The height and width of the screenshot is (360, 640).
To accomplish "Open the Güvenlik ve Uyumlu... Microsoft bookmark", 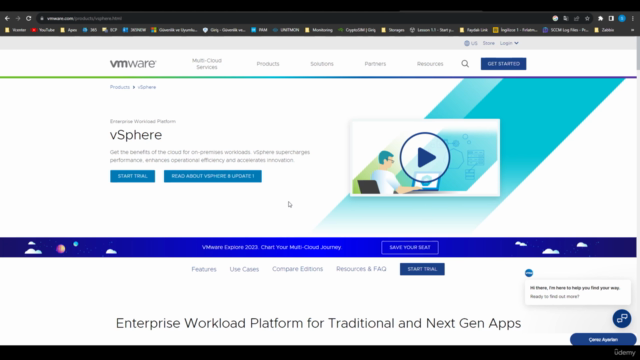I will [174, 30].
